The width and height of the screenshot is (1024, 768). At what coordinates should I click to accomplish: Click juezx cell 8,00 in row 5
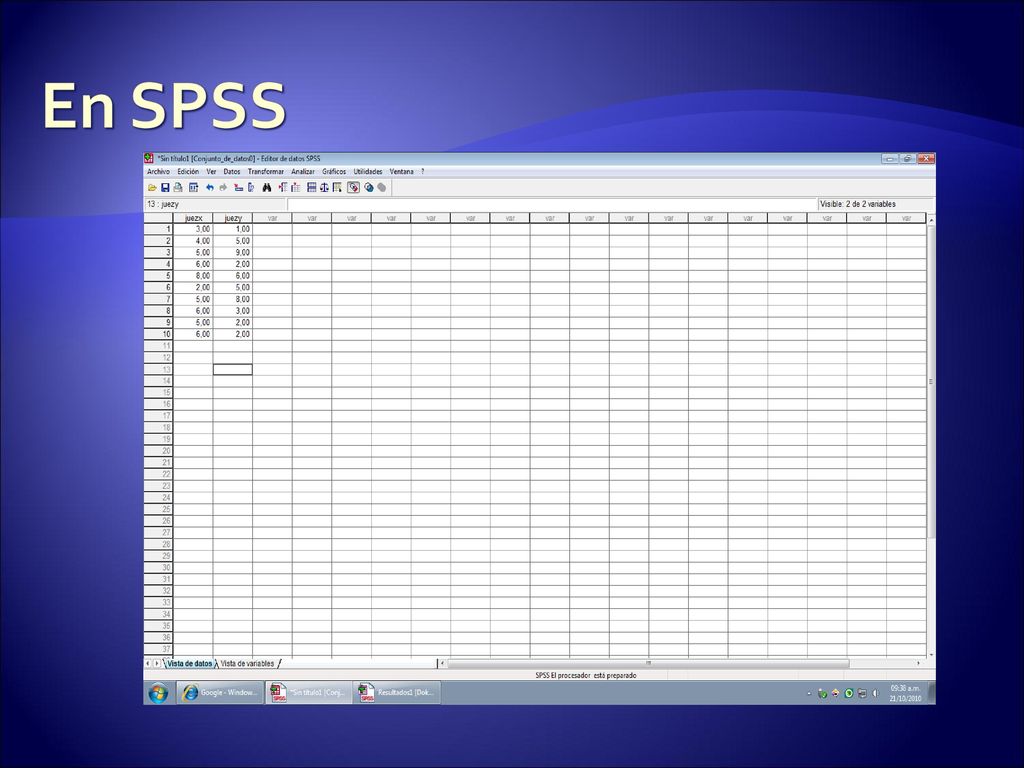pos(193,276)
